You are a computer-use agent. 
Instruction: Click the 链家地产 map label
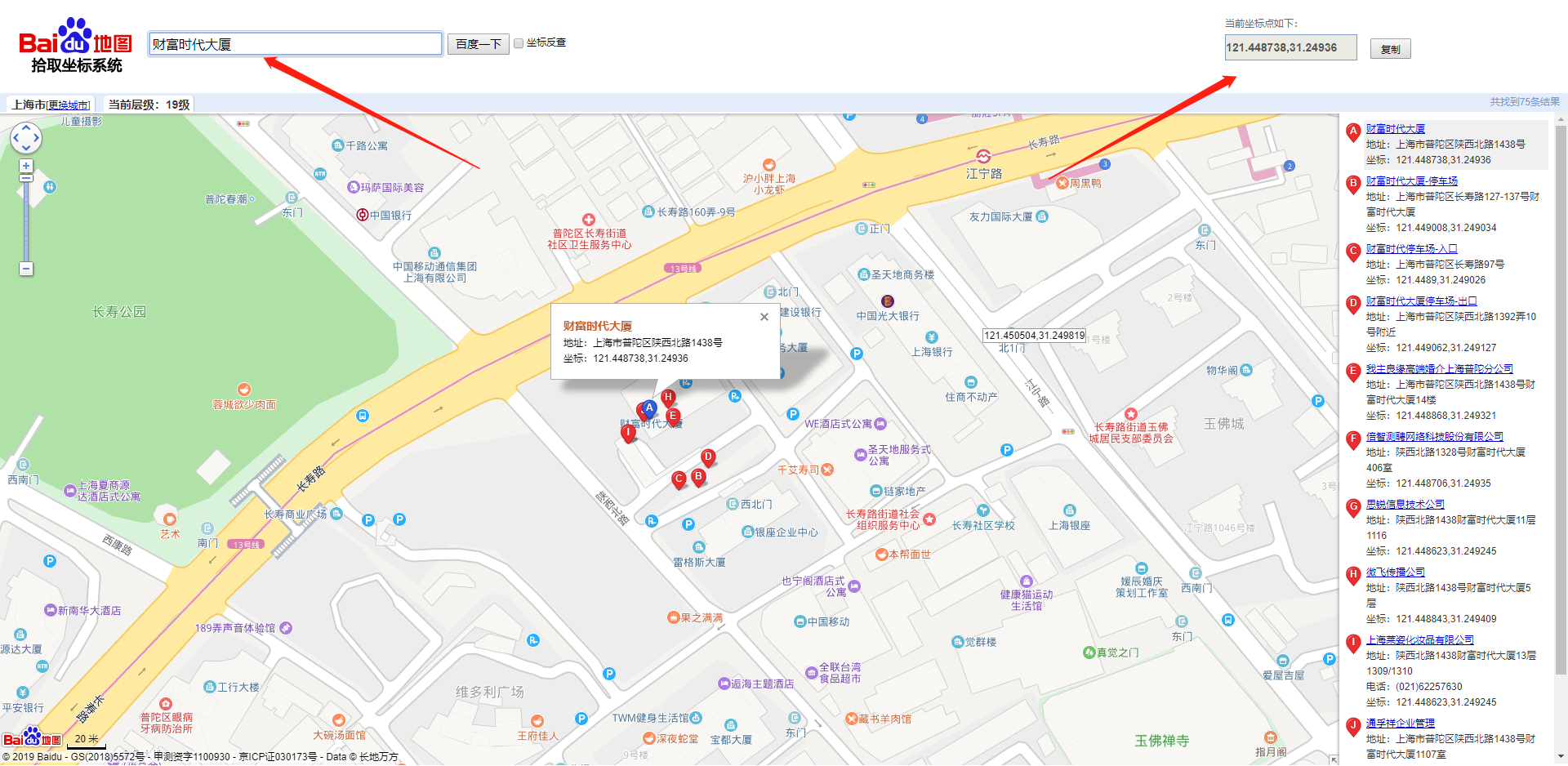tap(905, 491)
